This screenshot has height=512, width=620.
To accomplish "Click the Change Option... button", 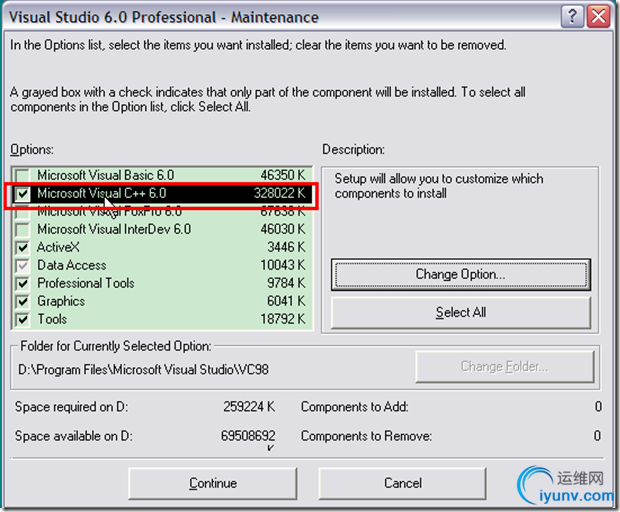I will tap(461, 274).
